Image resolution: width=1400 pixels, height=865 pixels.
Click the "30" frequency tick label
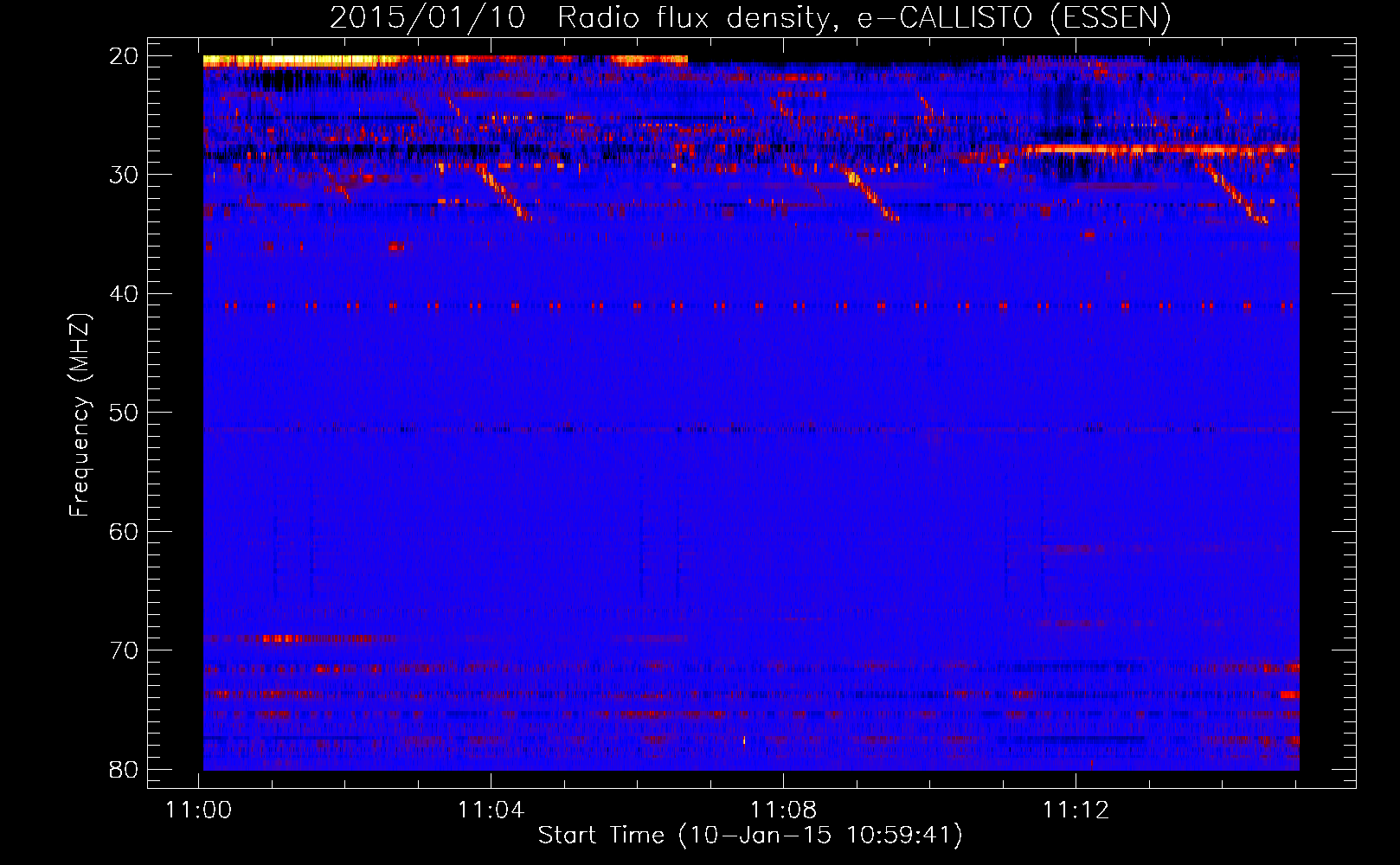point(124,175)
